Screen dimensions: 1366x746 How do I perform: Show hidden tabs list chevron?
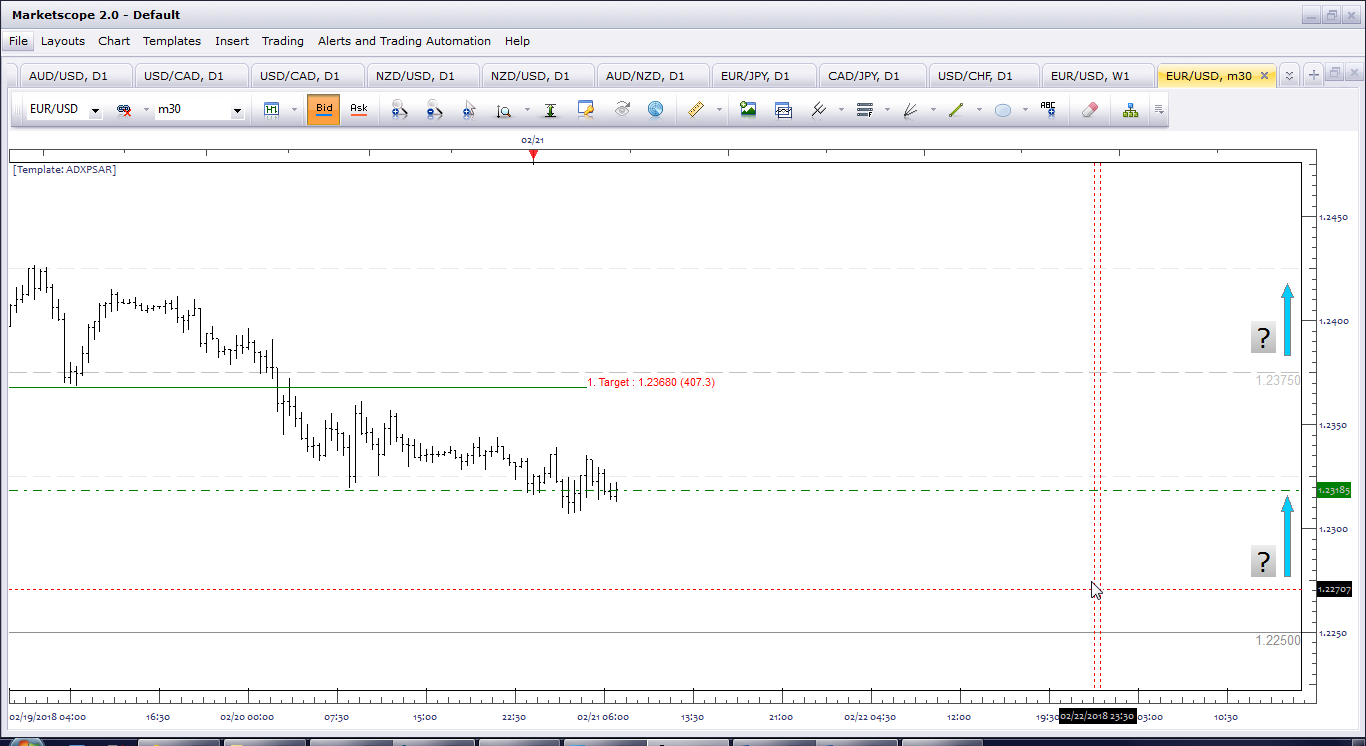click(1290, 75)
